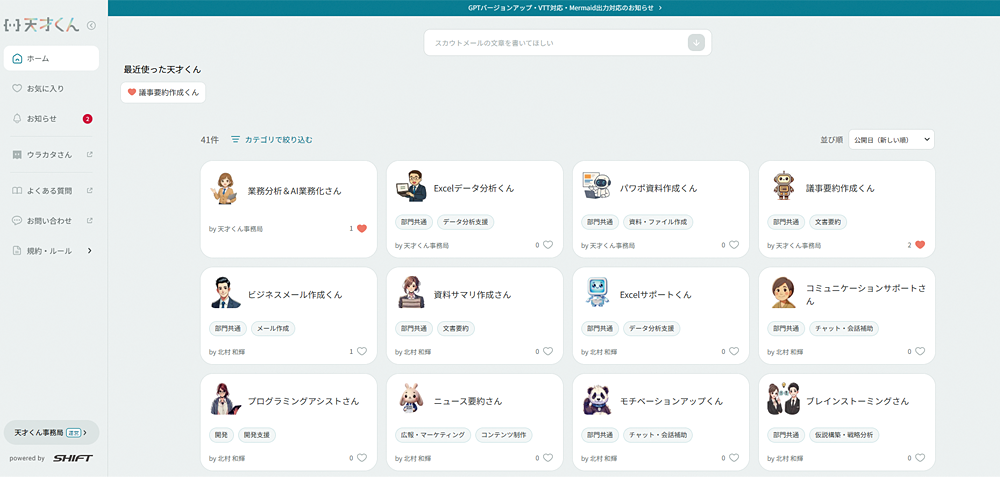This screenshot has width=1000, height=477.
Task: Open the 並び順 sort dropdown
Action: (890, 140)
